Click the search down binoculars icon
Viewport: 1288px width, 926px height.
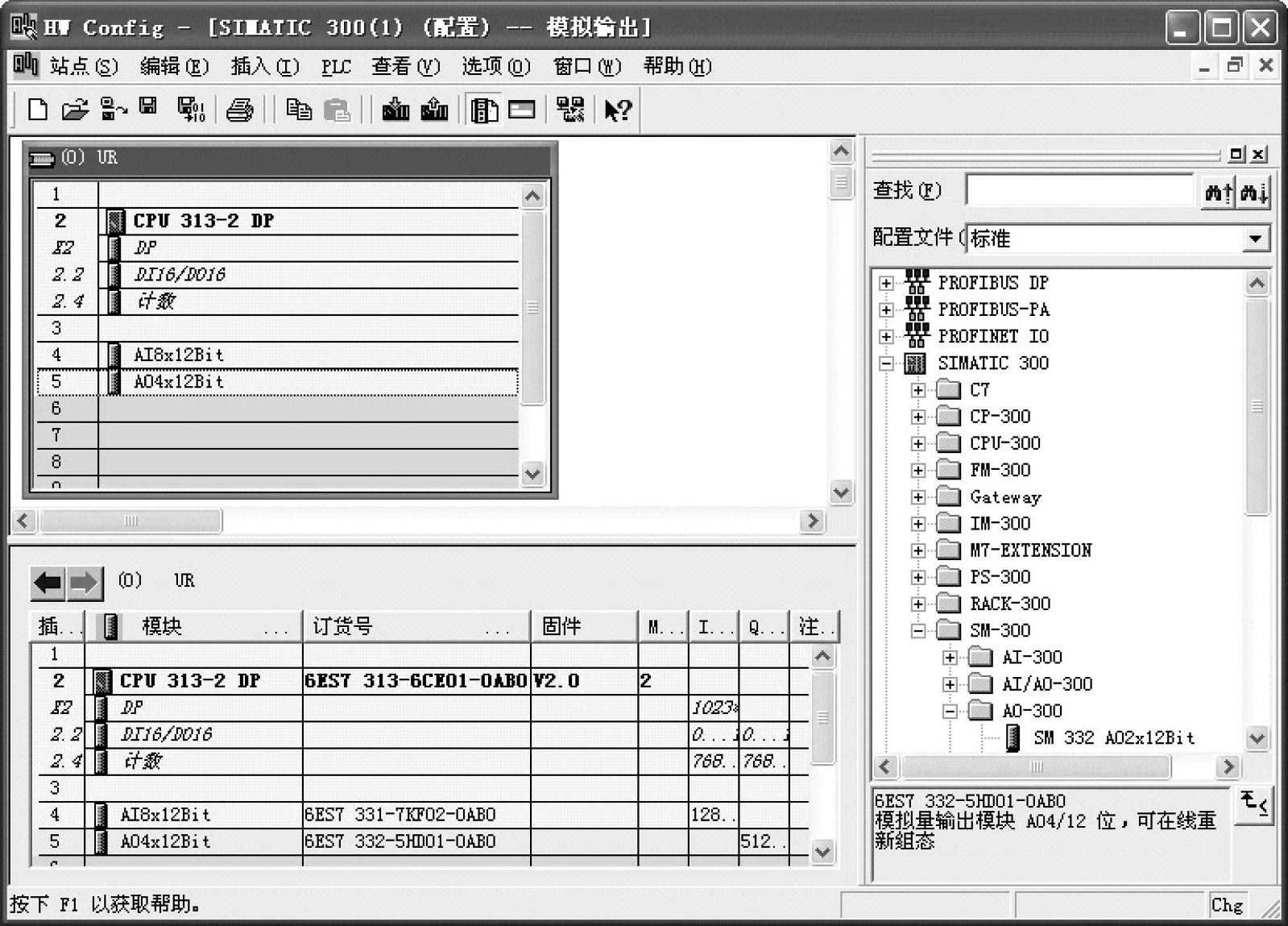pos(1254,193)
